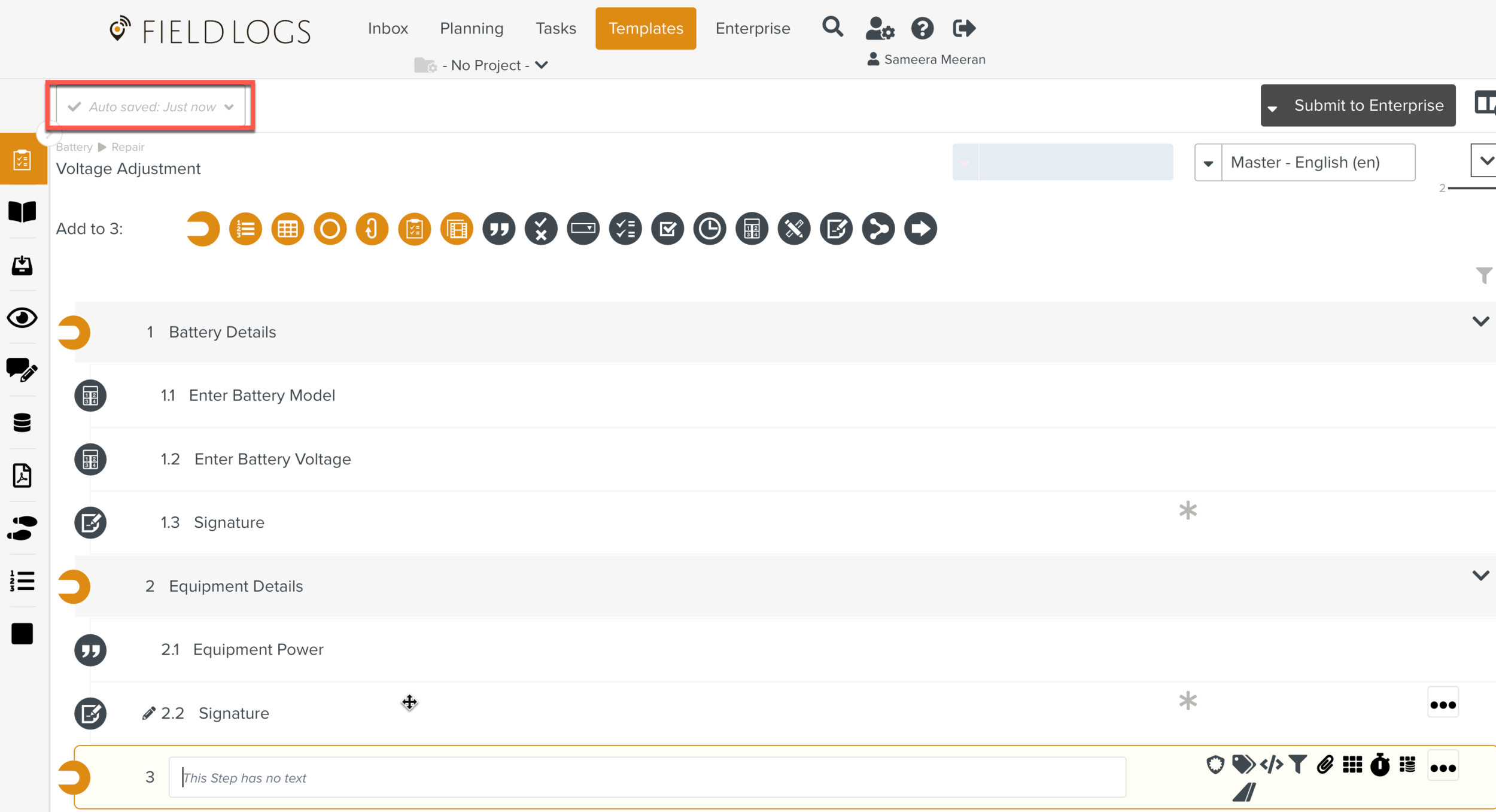Click the shield badge icon on step 3
This screenshot has width=1496, height=812.
click(x=1215, y=765)
